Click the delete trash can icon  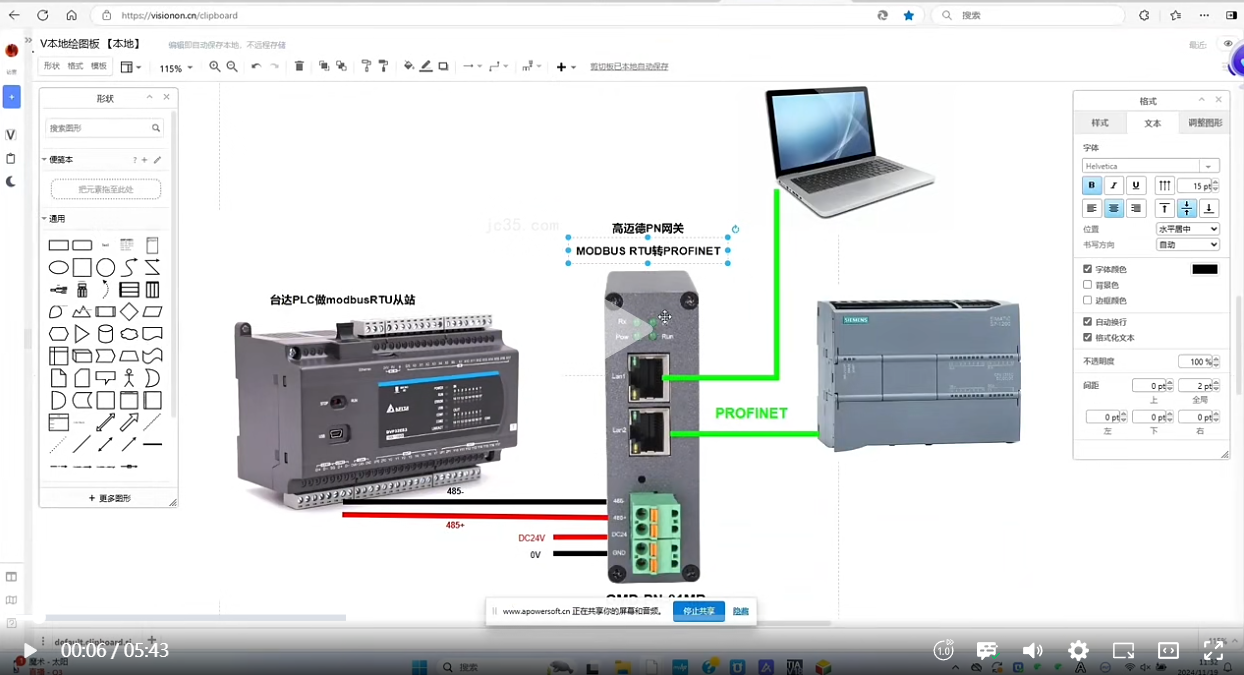click(299, 67)
